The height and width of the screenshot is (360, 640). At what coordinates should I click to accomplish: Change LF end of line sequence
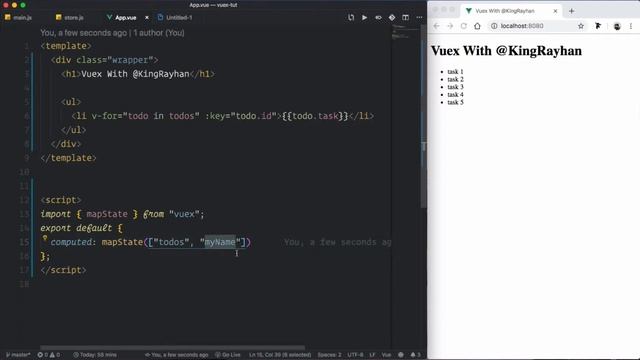point(372,355)
